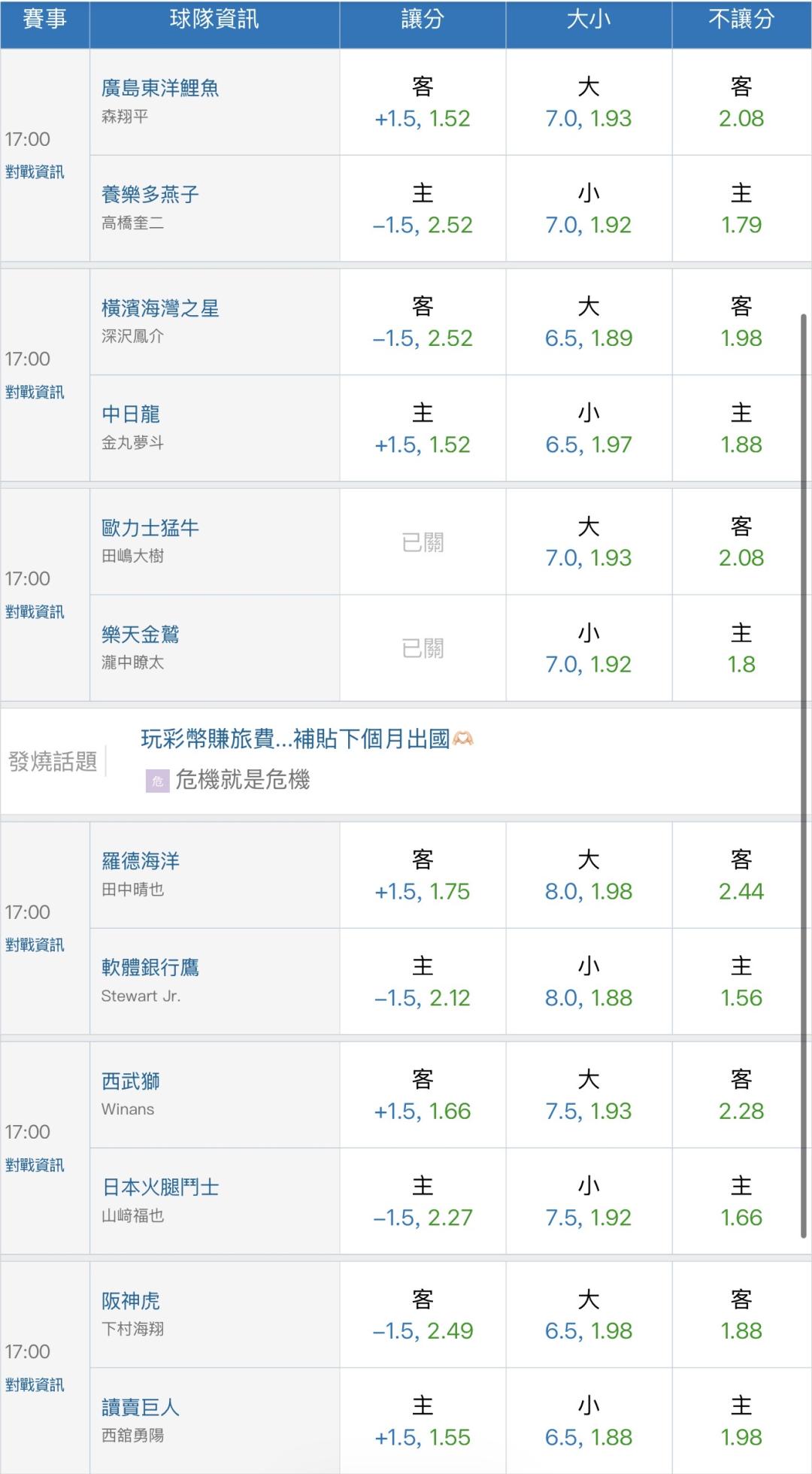Choose 軟體銀行鷹 handicap −1.5, 2.12
812x1474 pixels.
click(x=423, y=982)
